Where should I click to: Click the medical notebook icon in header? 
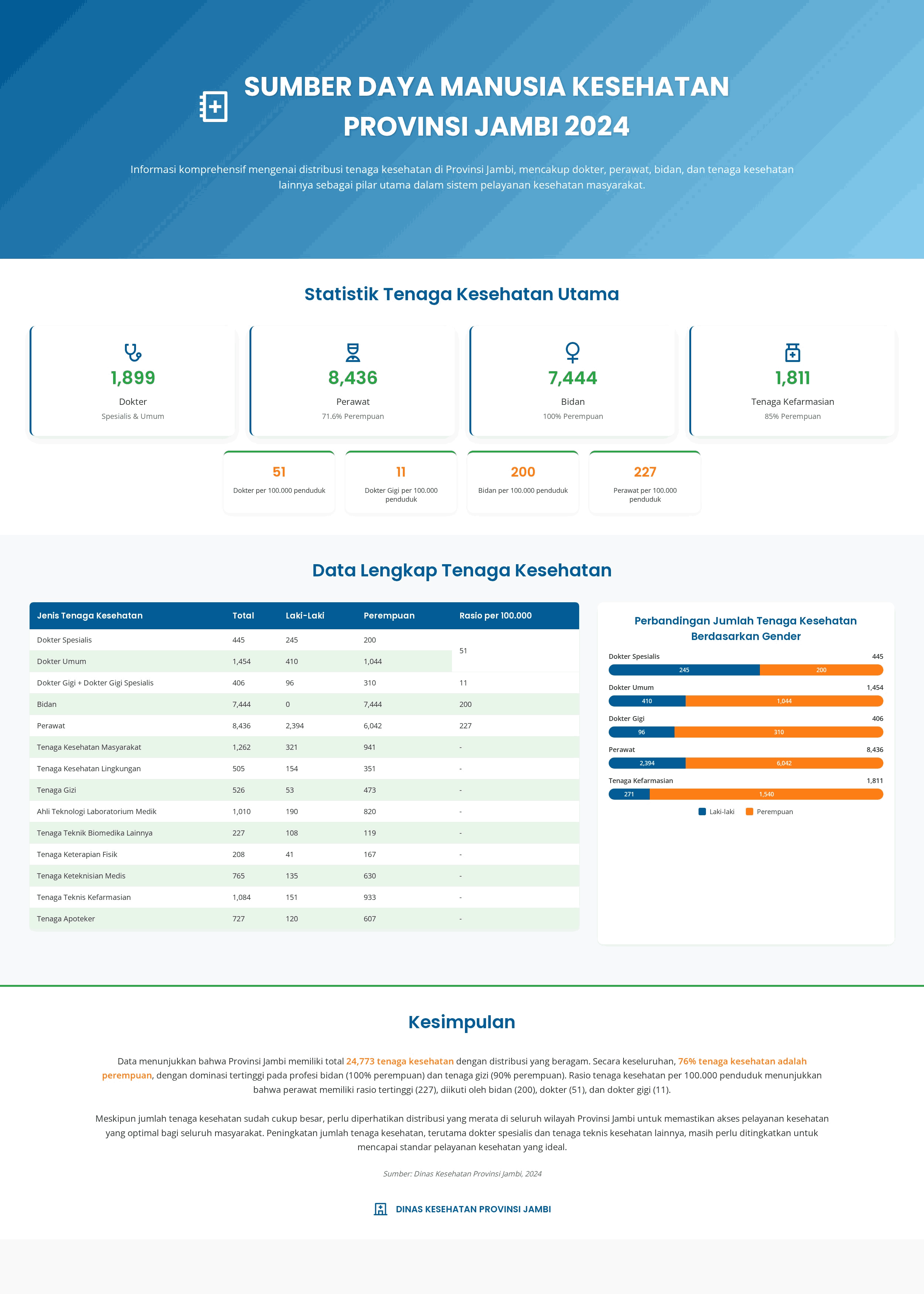(x=213, y=106)
